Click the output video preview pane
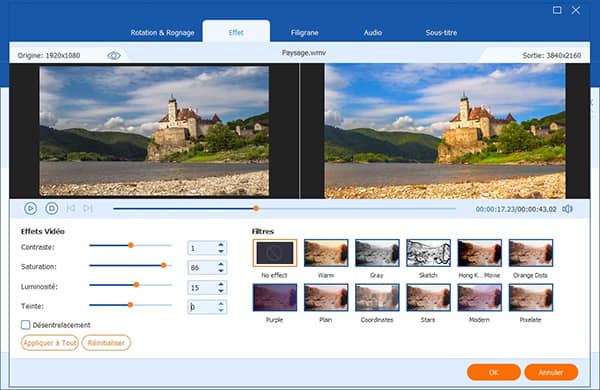This screenshot has height=390, width=600. click(x=445, y=131)
